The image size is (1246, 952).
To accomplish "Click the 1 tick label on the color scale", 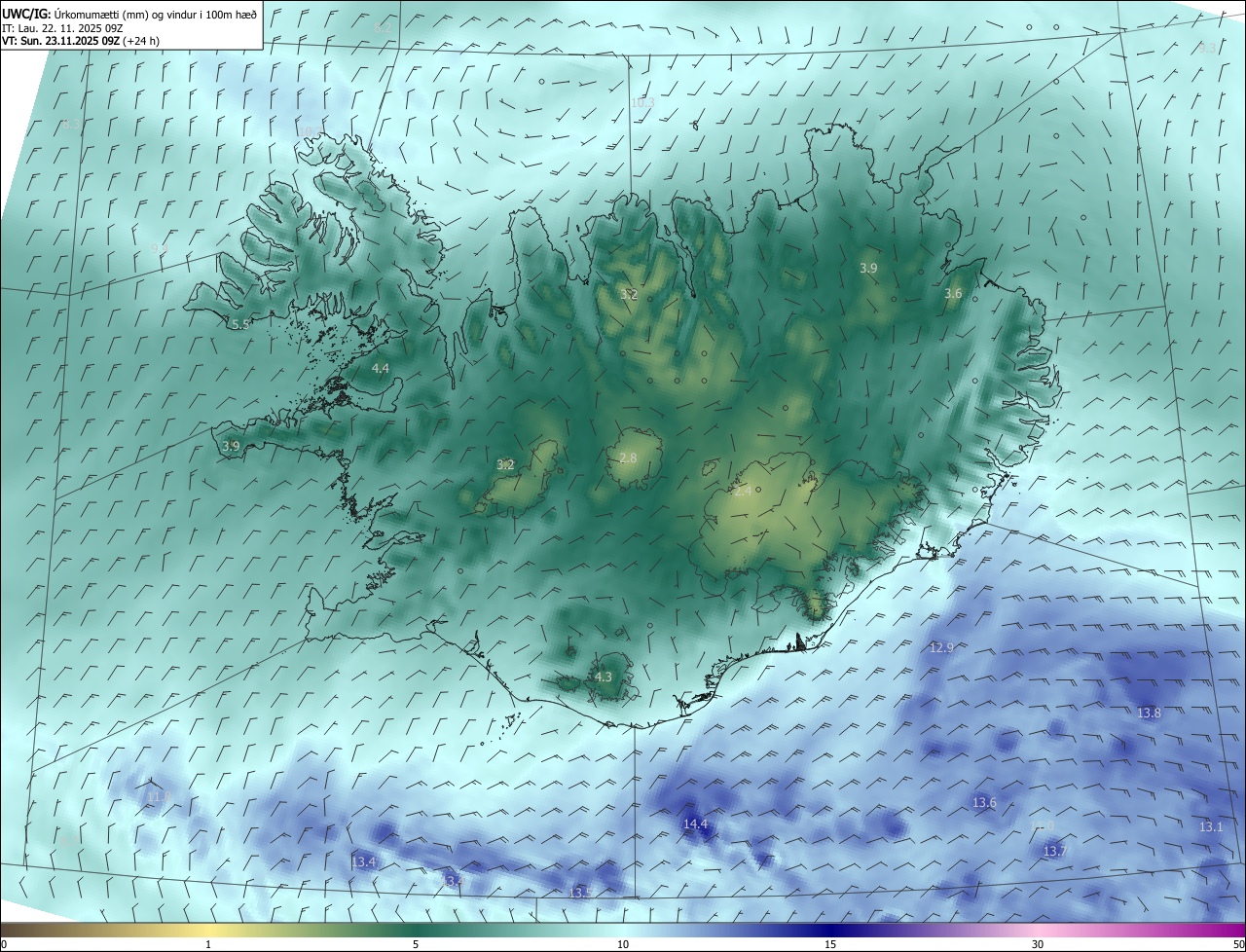I will point(208,944).
